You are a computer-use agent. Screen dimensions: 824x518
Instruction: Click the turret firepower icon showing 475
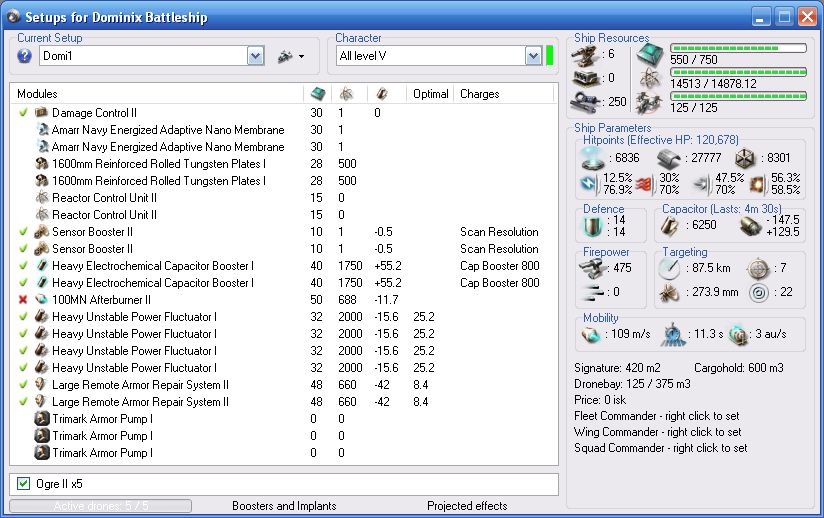tap(593, 268)
